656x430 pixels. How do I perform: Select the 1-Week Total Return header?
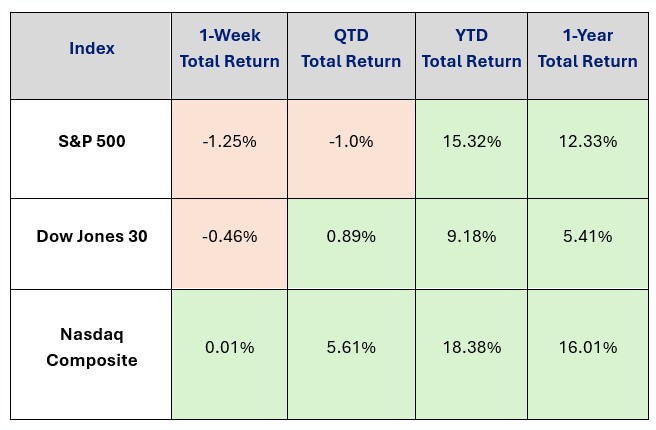point(229,48)
